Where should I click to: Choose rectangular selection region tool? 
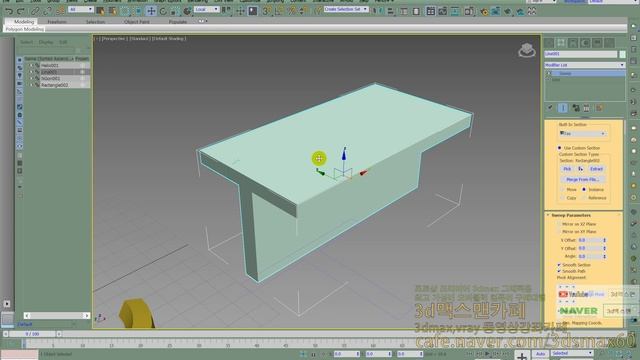tap(125, 11)
